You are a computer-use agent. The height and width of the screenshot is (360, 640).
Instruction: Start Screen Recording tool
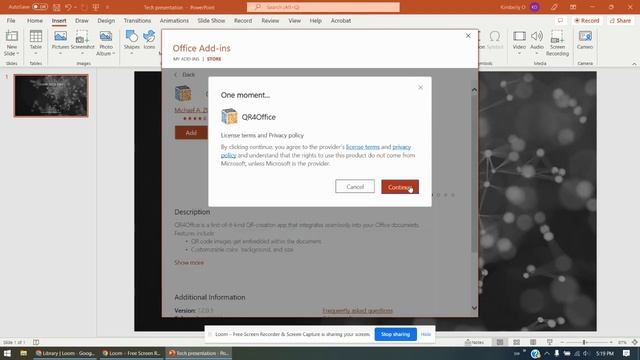557,37
